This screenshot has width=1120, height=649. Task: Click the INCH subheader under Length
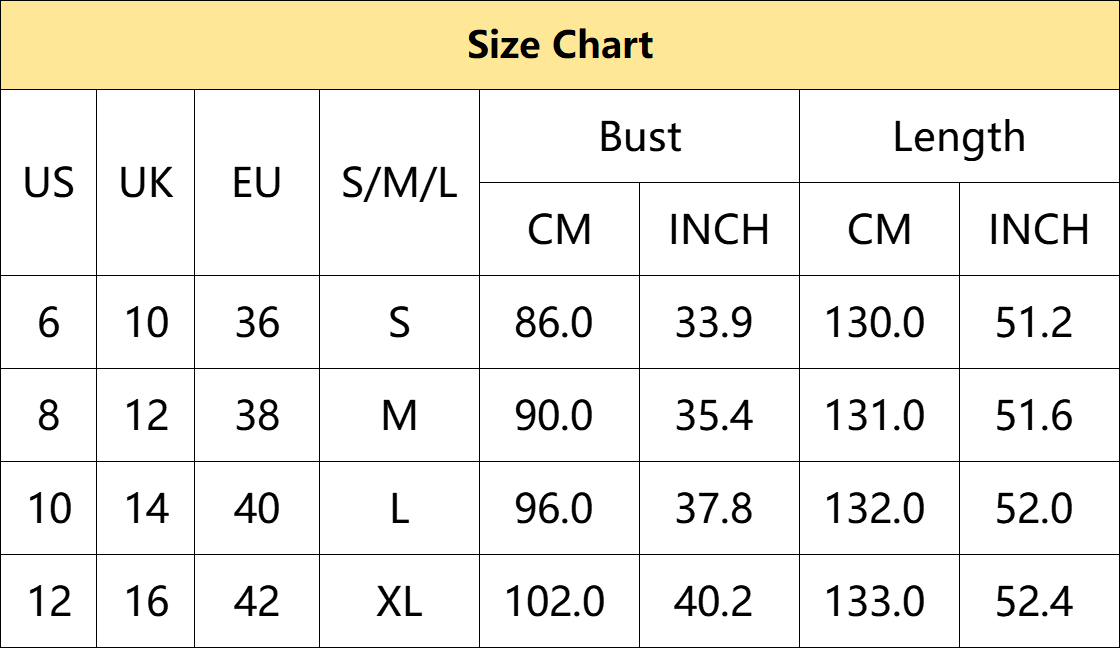tap(1039, 229)
